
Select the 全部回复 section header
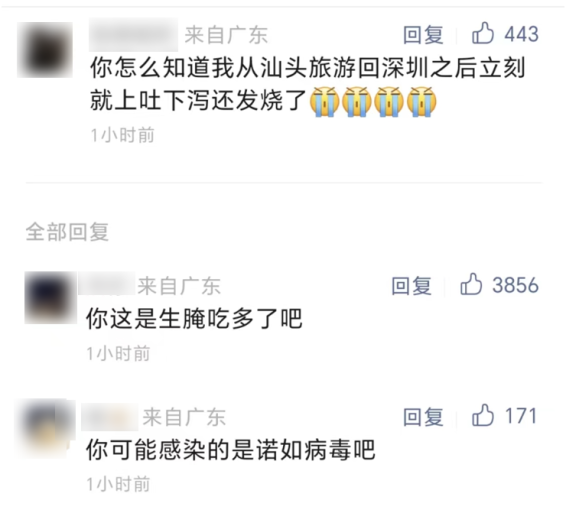[67, 232]
